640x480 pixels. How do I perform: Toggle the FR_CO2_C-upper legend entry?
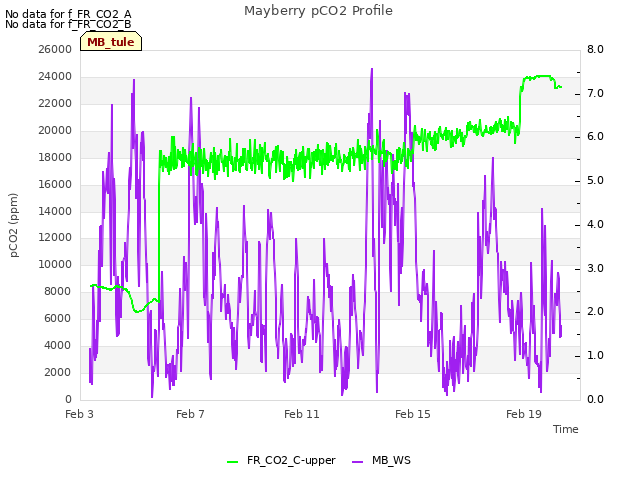(x=281, y=460)
